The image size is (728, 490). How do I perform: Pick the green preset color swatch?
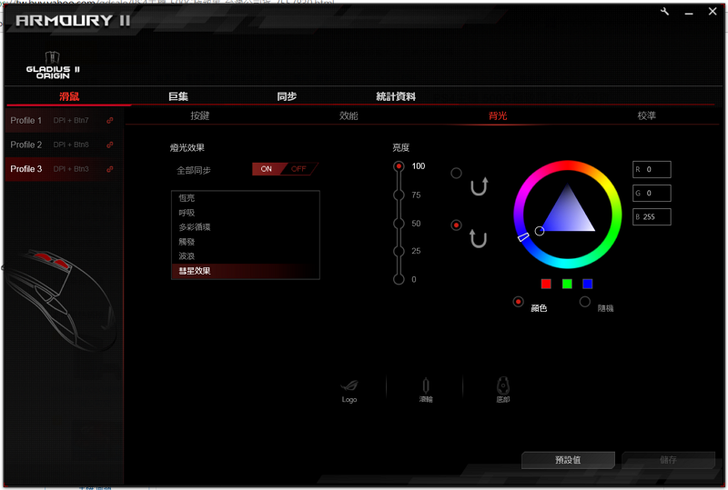click(567, 284)
